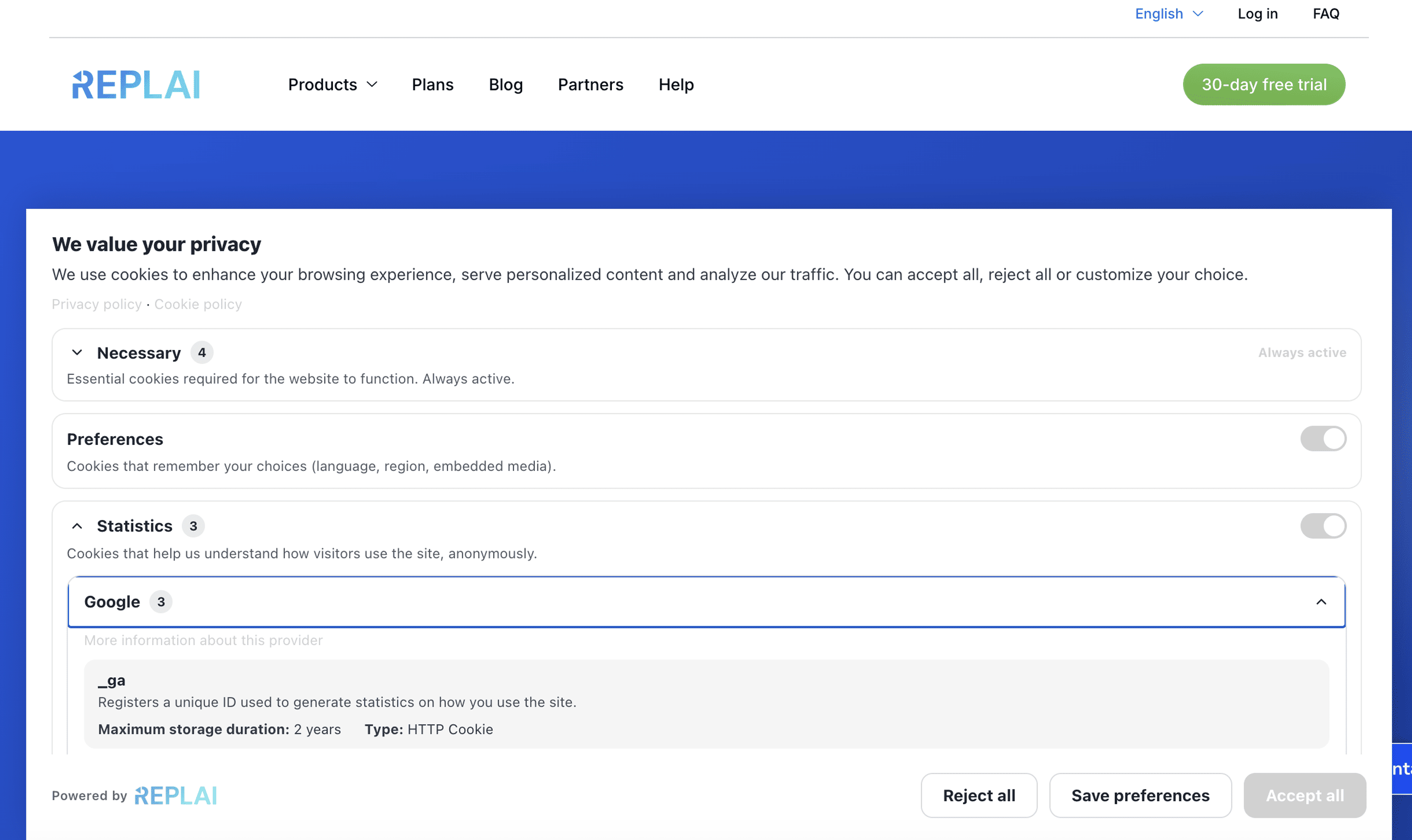Click the Log in link
1412x840 pixels.
pos(1258,14)
